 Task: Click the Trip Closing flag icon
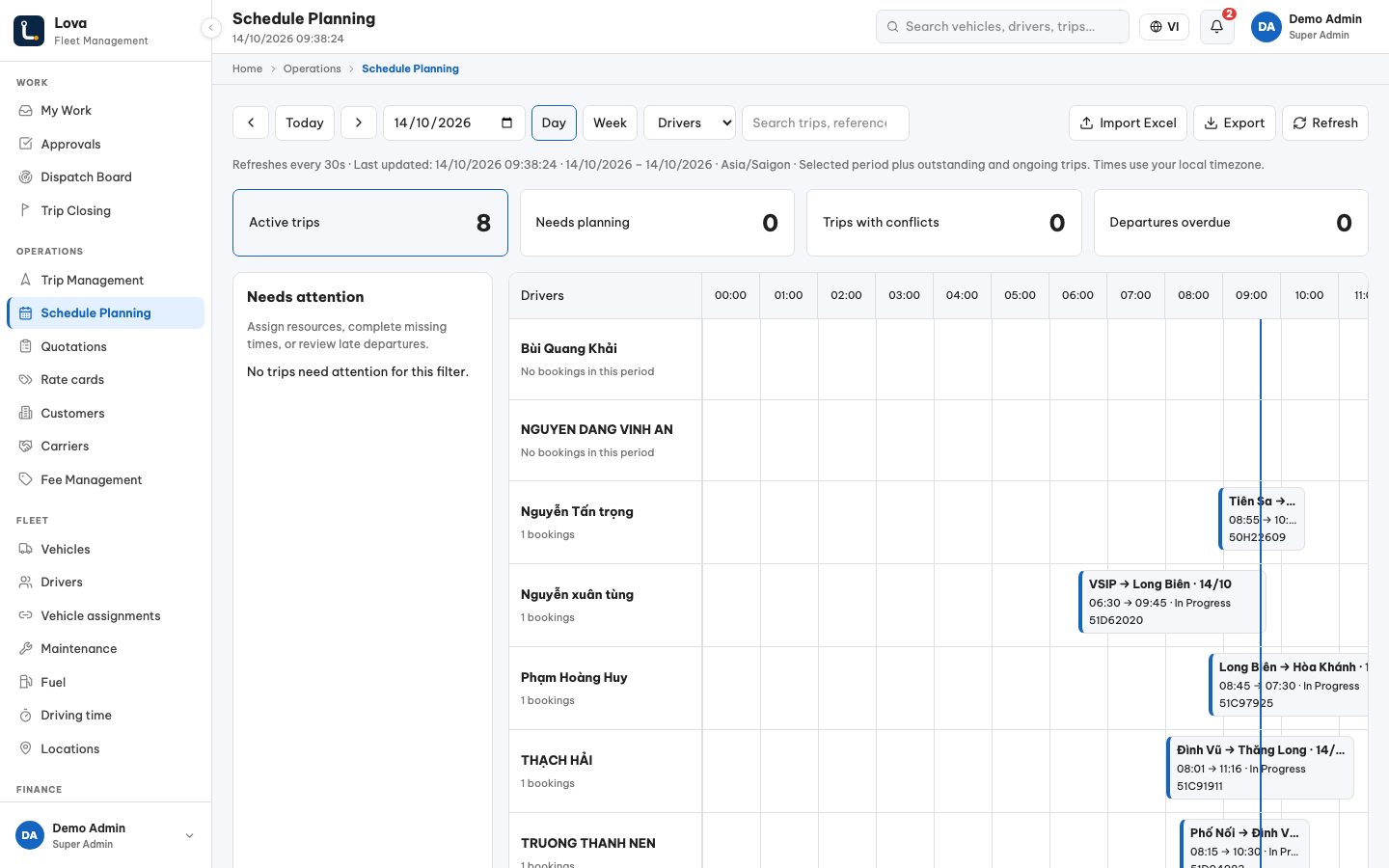26,210
